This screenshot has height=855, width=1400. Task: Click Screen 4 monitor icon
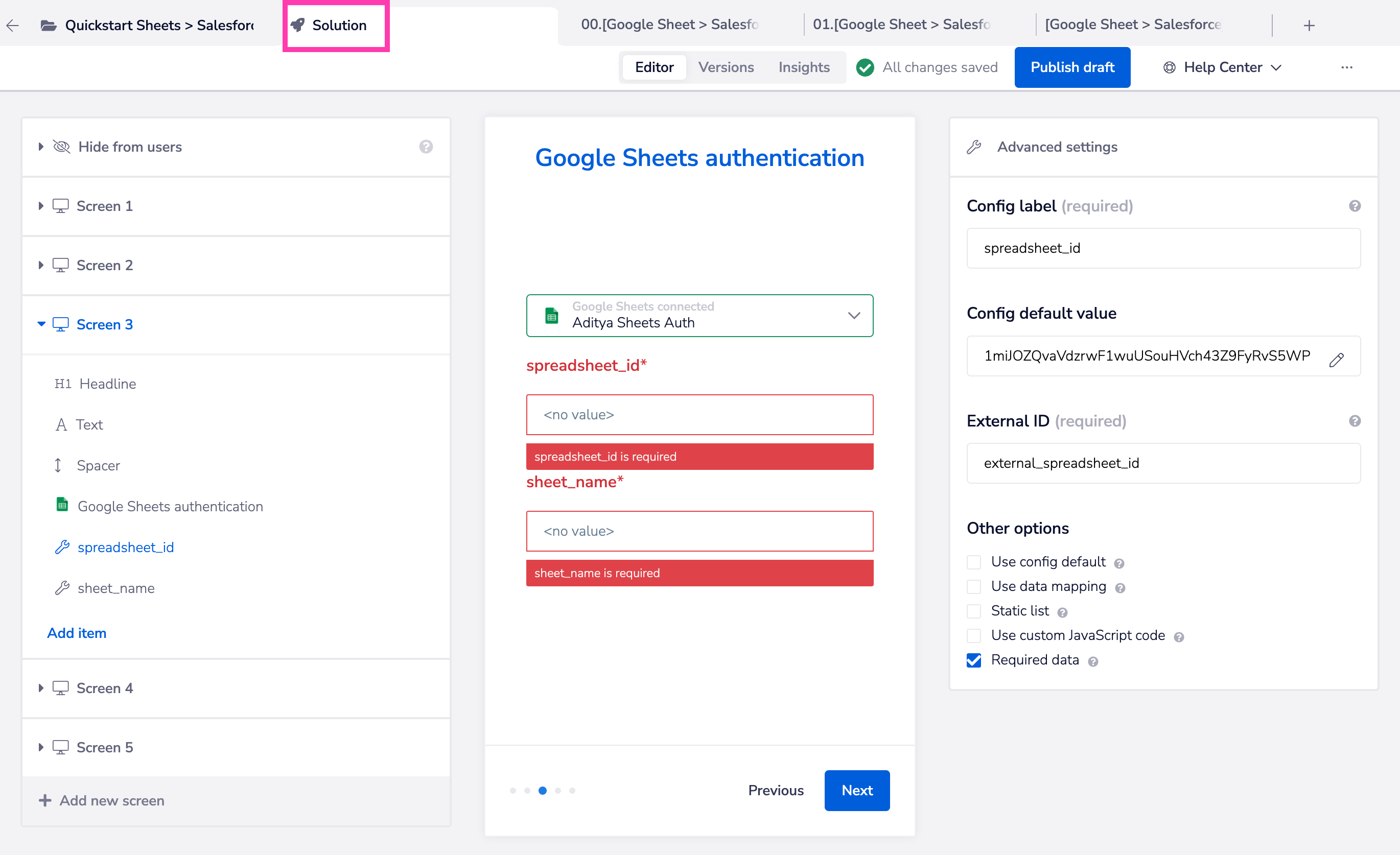click(60, 688)
